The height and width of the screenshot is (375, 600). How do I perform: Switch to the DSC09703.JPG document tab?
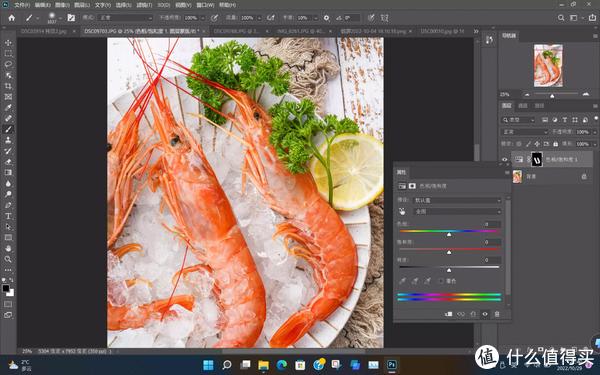[142, 31]
